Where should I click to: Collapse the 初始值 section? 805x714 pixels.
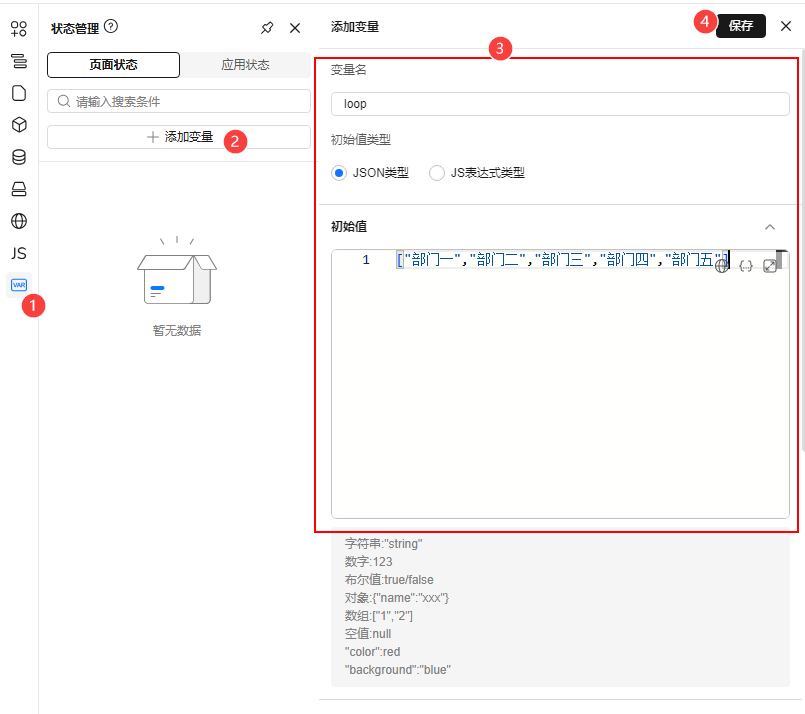coord(769,227)
